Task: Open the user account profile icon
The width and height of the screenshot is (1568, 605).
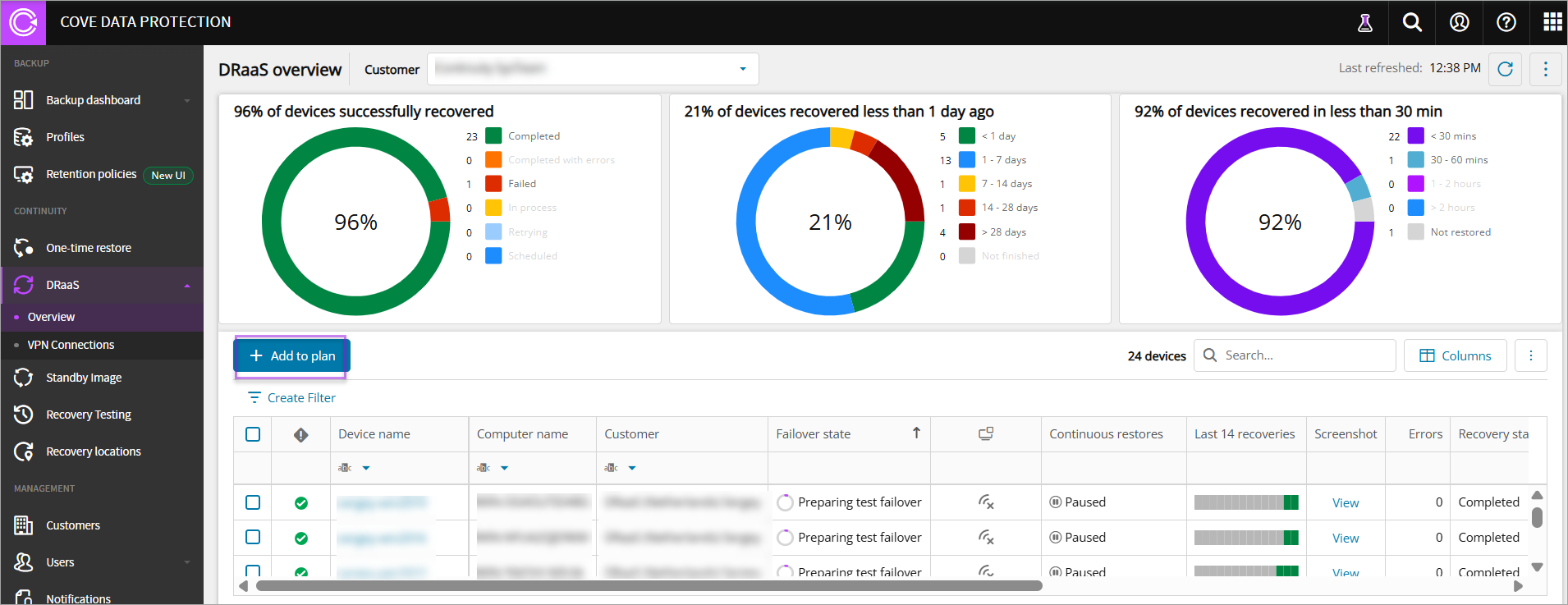Action: [x=1459, y=23]
